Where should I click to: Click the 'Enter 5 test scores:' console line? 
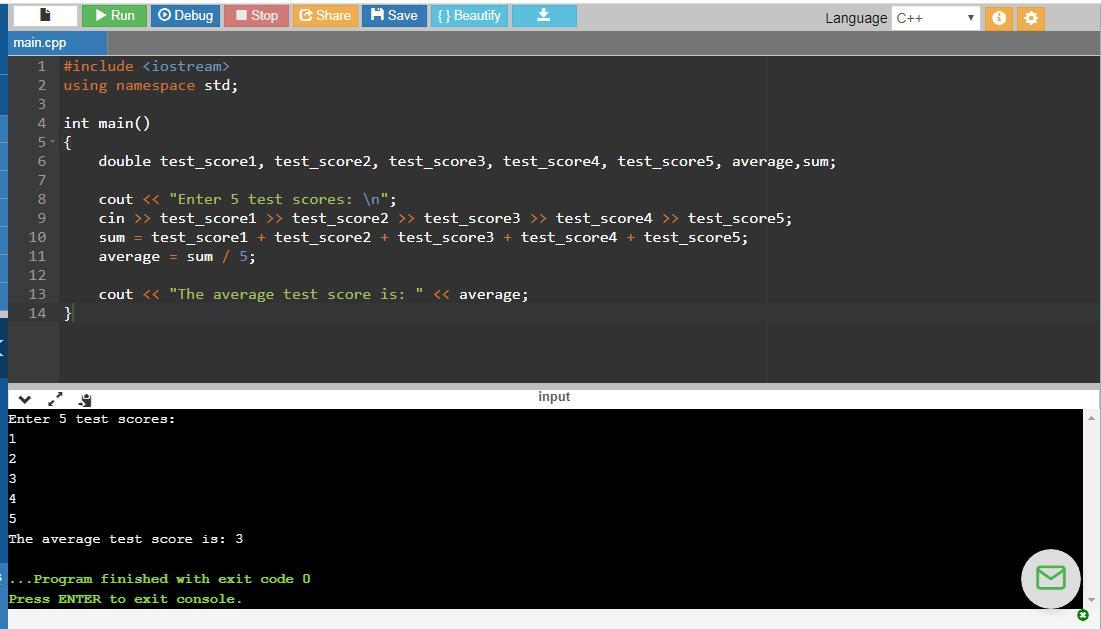(x=91, y=419)
